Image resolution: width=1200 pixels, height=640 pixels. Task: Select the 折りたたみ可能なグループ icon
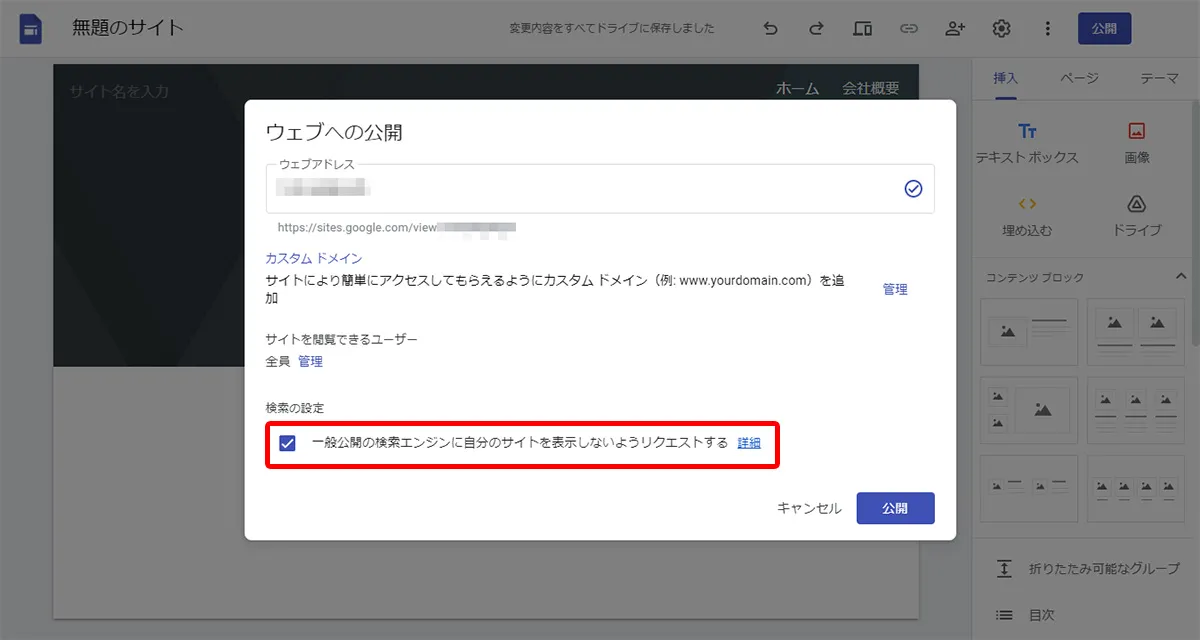pyautogui.click(x=1004, y=568)
